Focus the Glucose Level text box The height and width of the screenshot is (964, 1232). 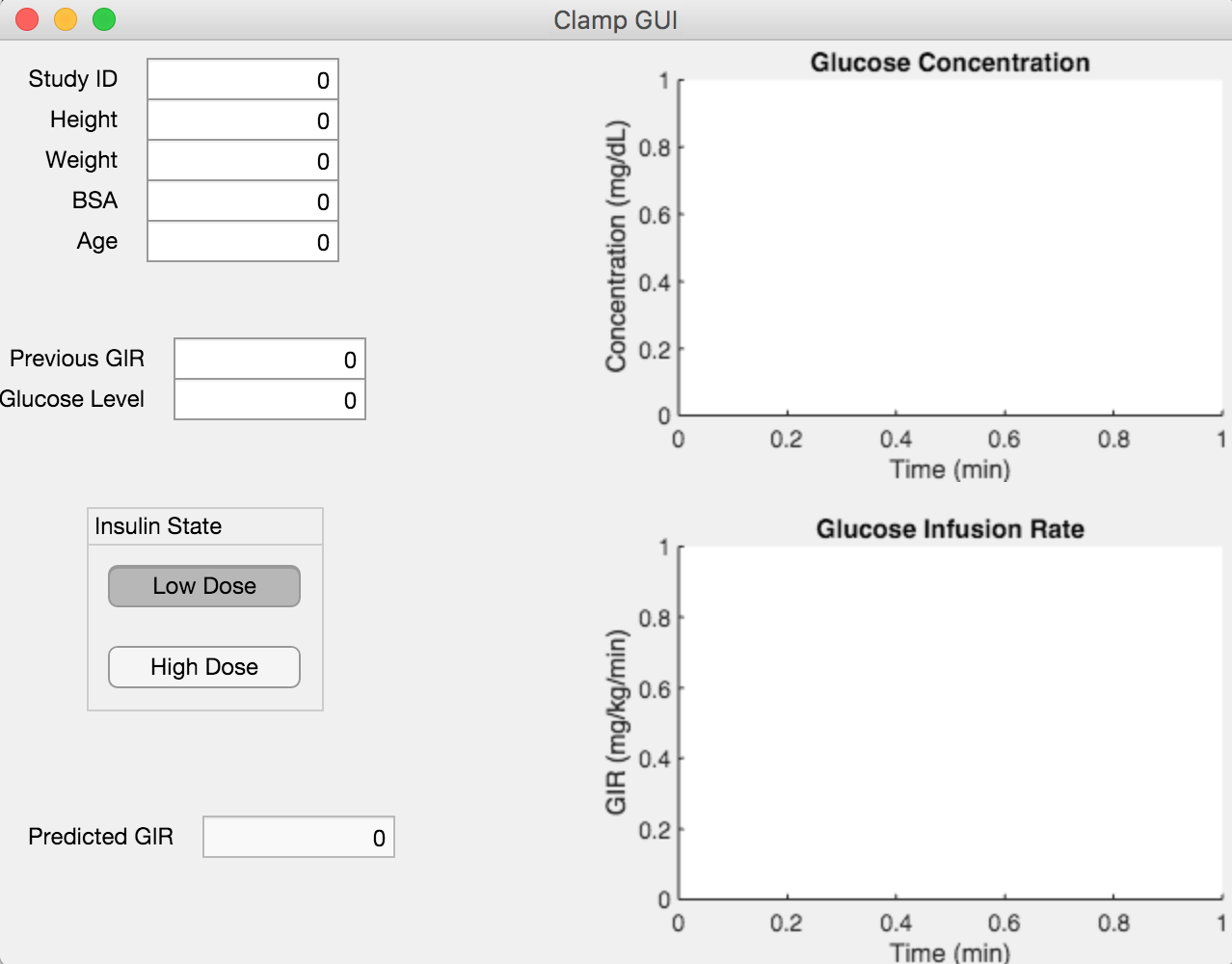pyautogui.click(x=270, y=400)
